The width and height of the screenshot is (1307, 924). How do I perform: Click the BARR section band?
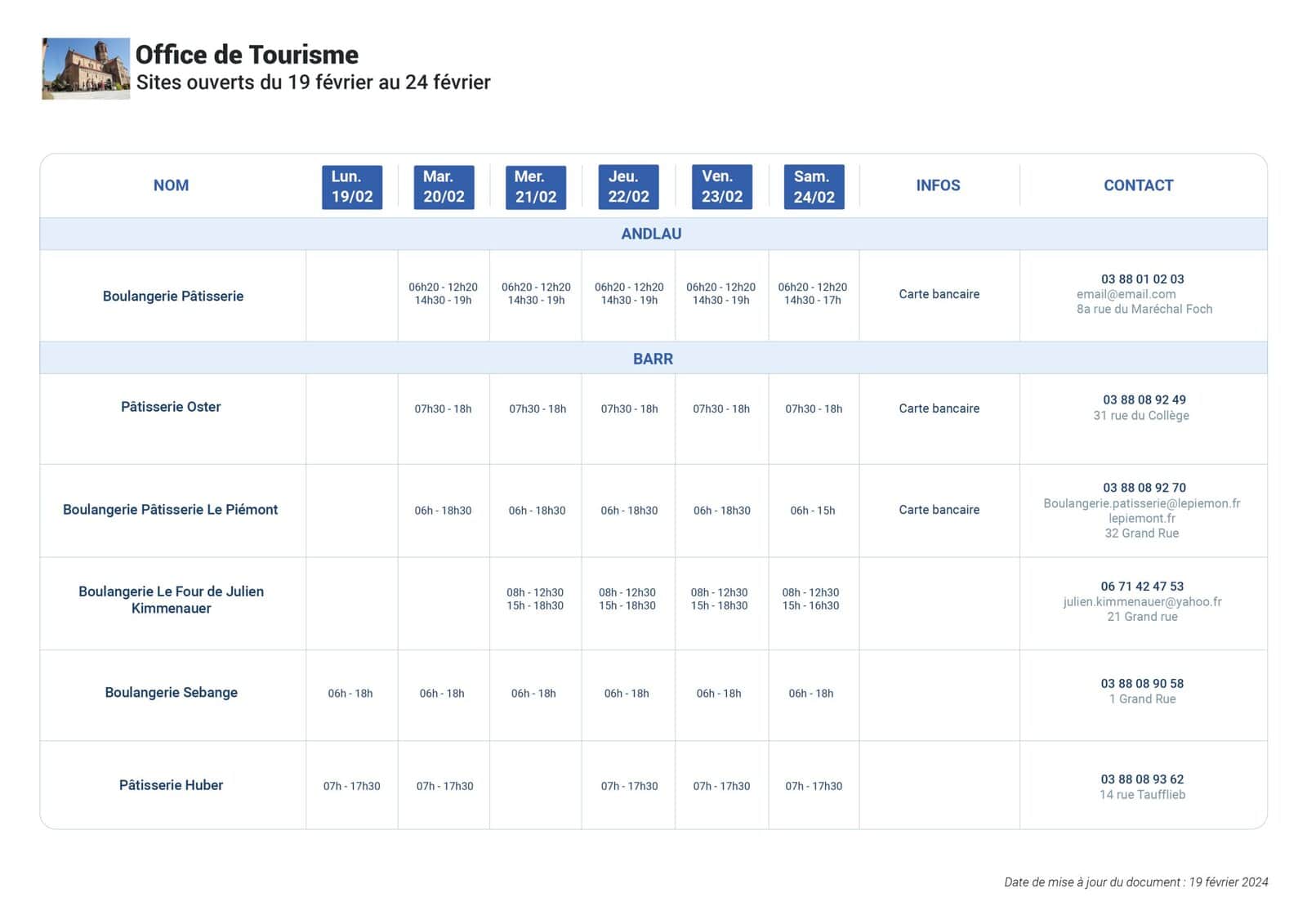click(x=653, y=359)
